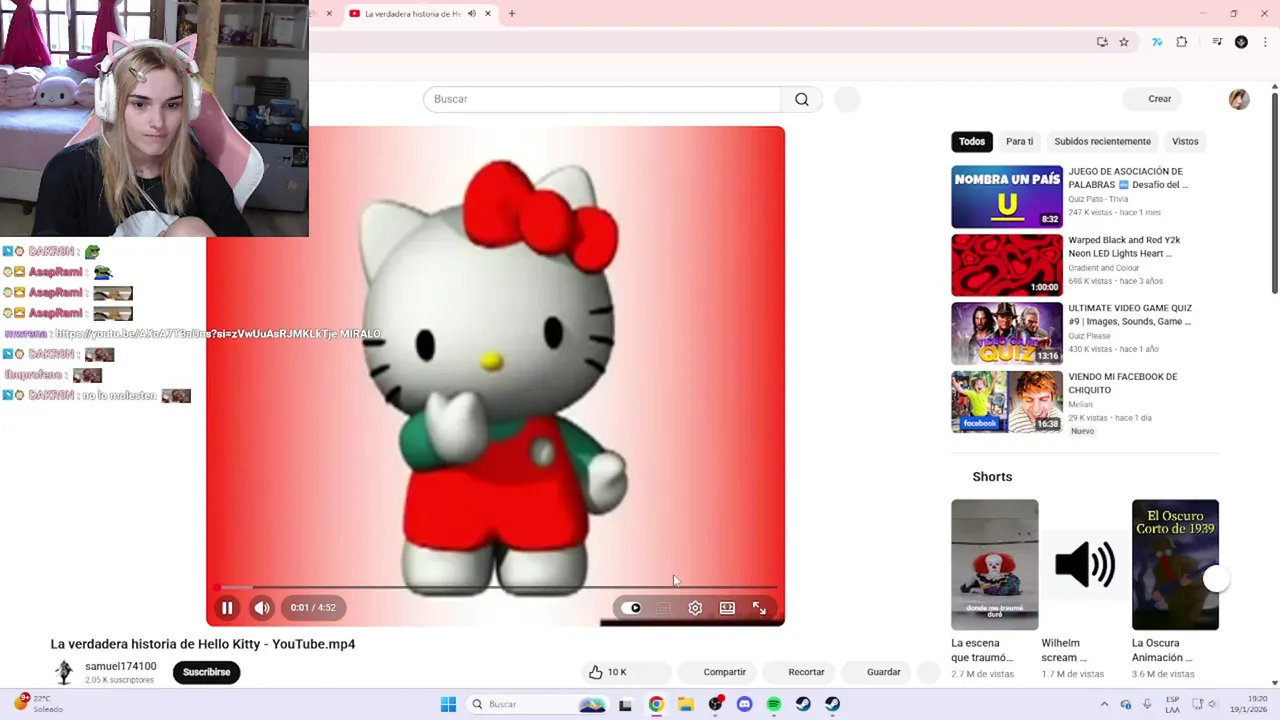Close the La verdadera historia tab
Image resolution: width=1280 pixels, height=720 pixels.
488,14
